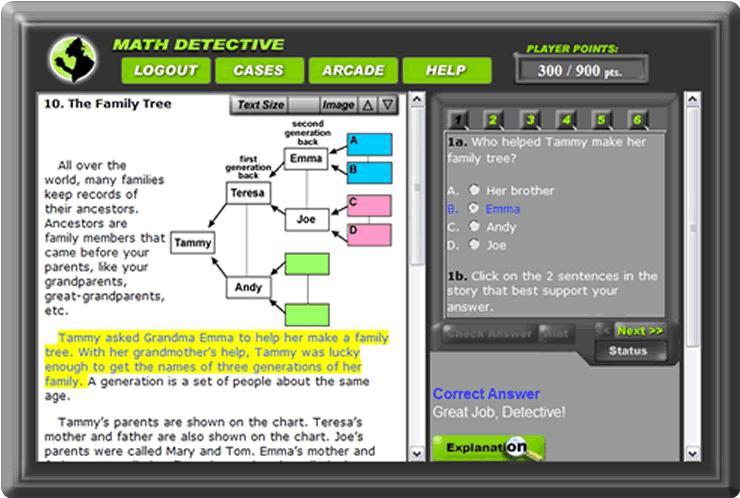Open the Status button
Screen dimensions: 740x498
(630, 351)
